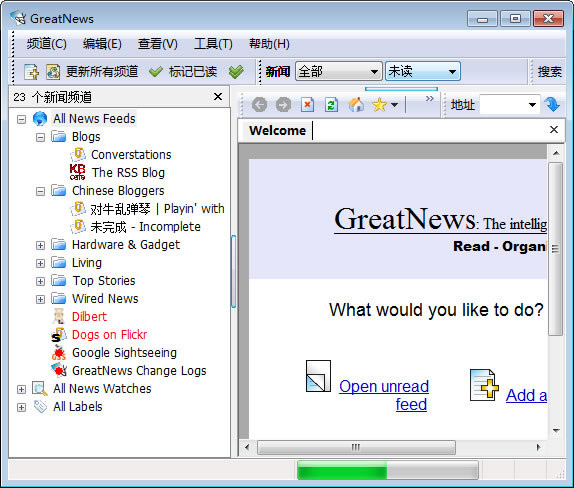Click the double green checkmark icon
This screenshot has height=488, width=574.
(x=236, y=72)
